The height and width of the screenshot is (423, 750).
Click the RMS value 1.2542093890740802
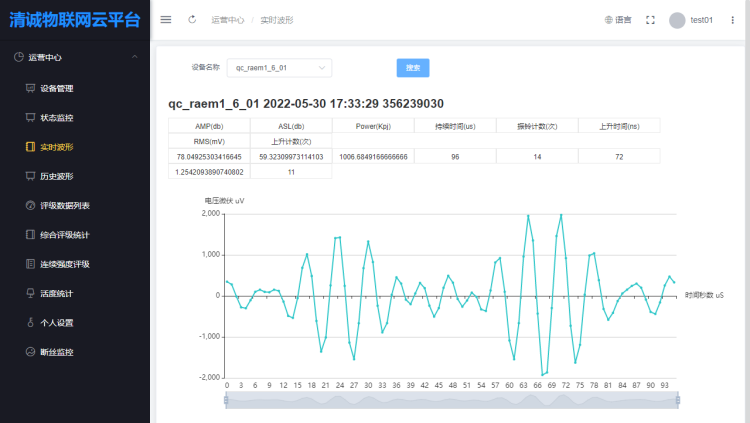coord(209,172)
